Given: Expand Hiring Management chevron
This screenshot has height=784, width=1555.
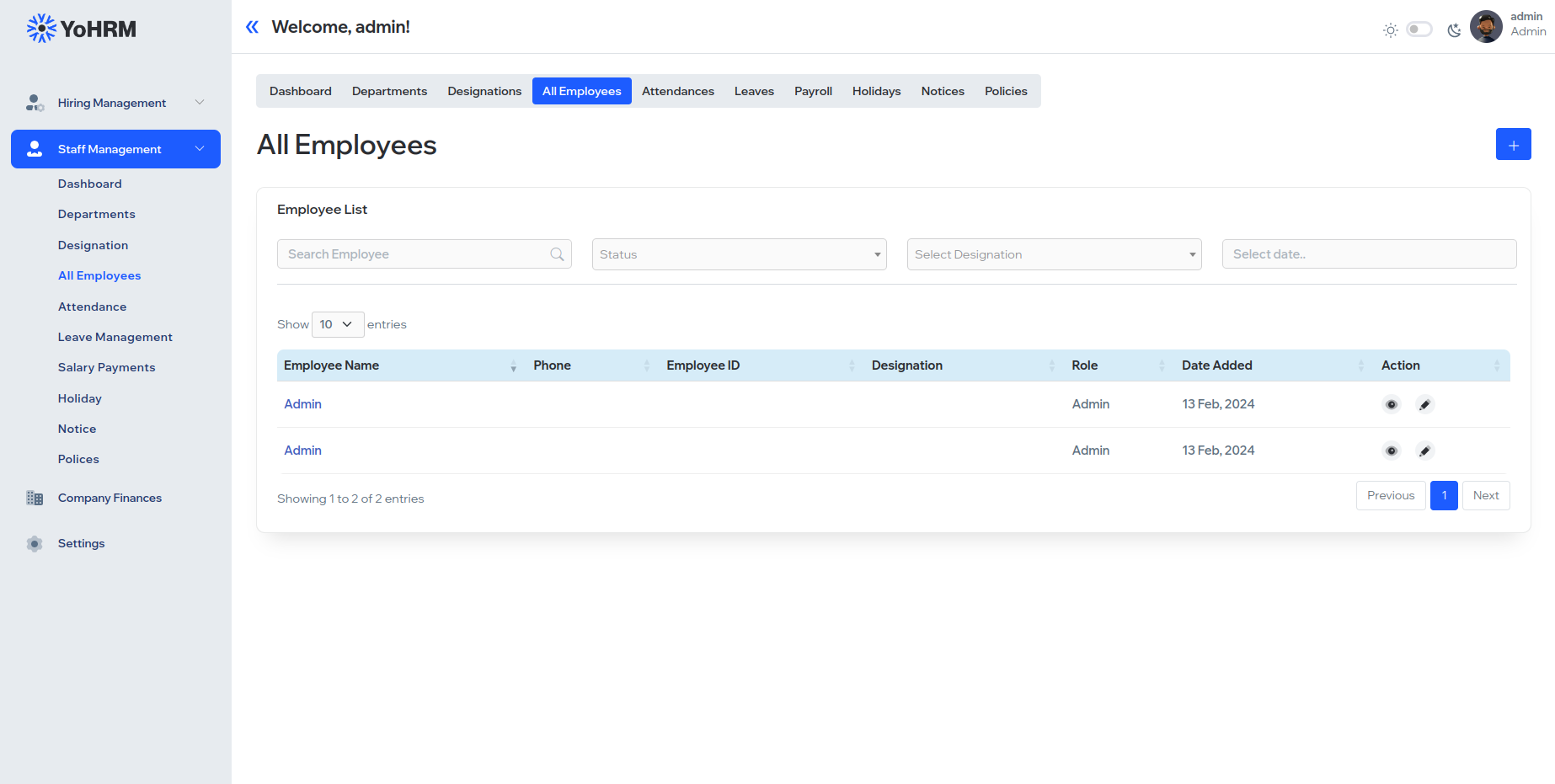Looking at the screenshot, I should (x=200, y=103).
